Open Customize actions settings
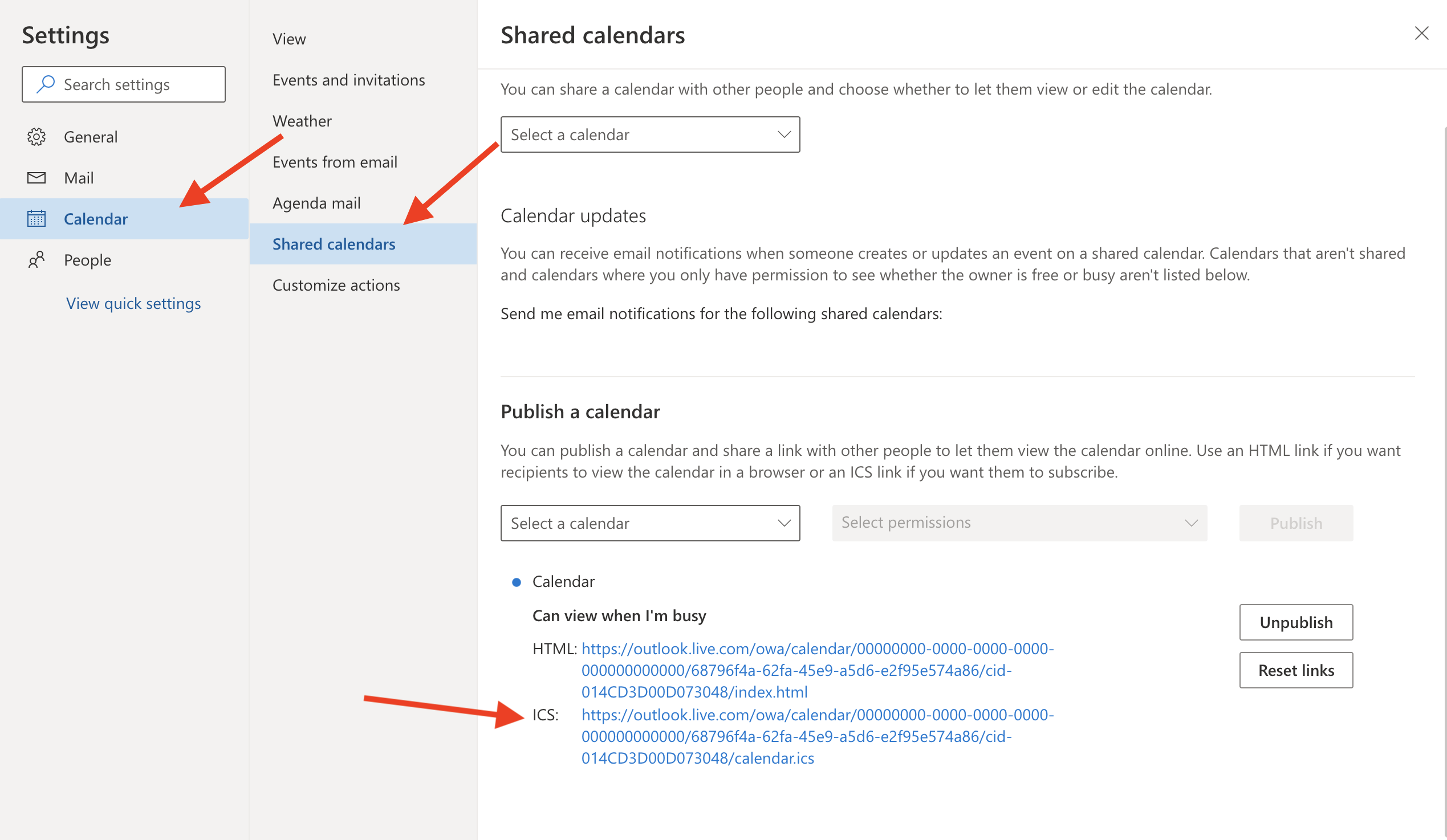Screen dimensions: 1447x840 (x=336, y=284)
